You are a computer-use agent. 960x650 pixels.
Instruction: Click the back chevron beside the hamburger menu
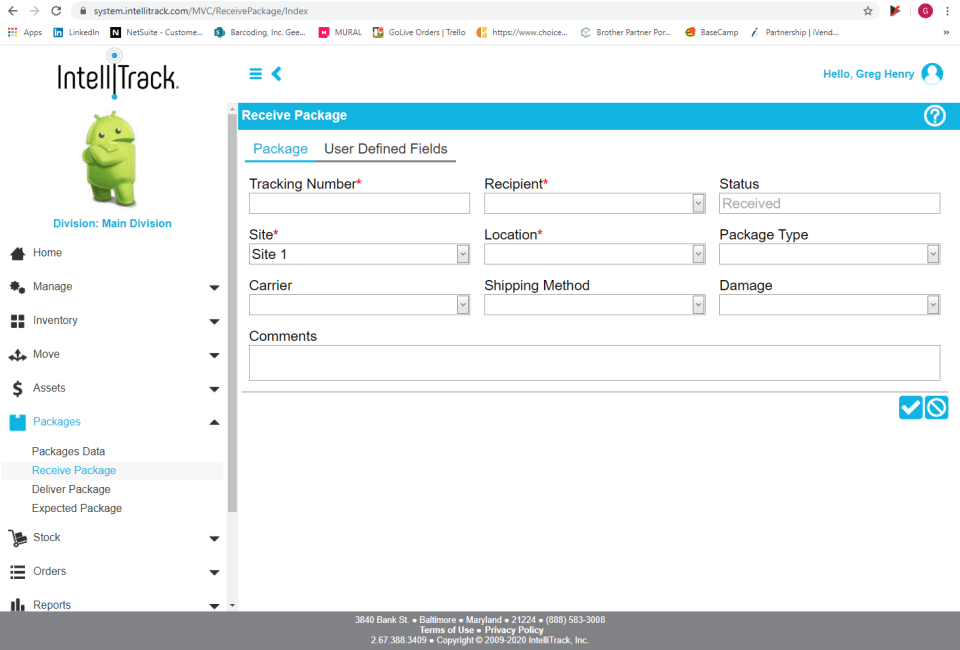(276, 73)
